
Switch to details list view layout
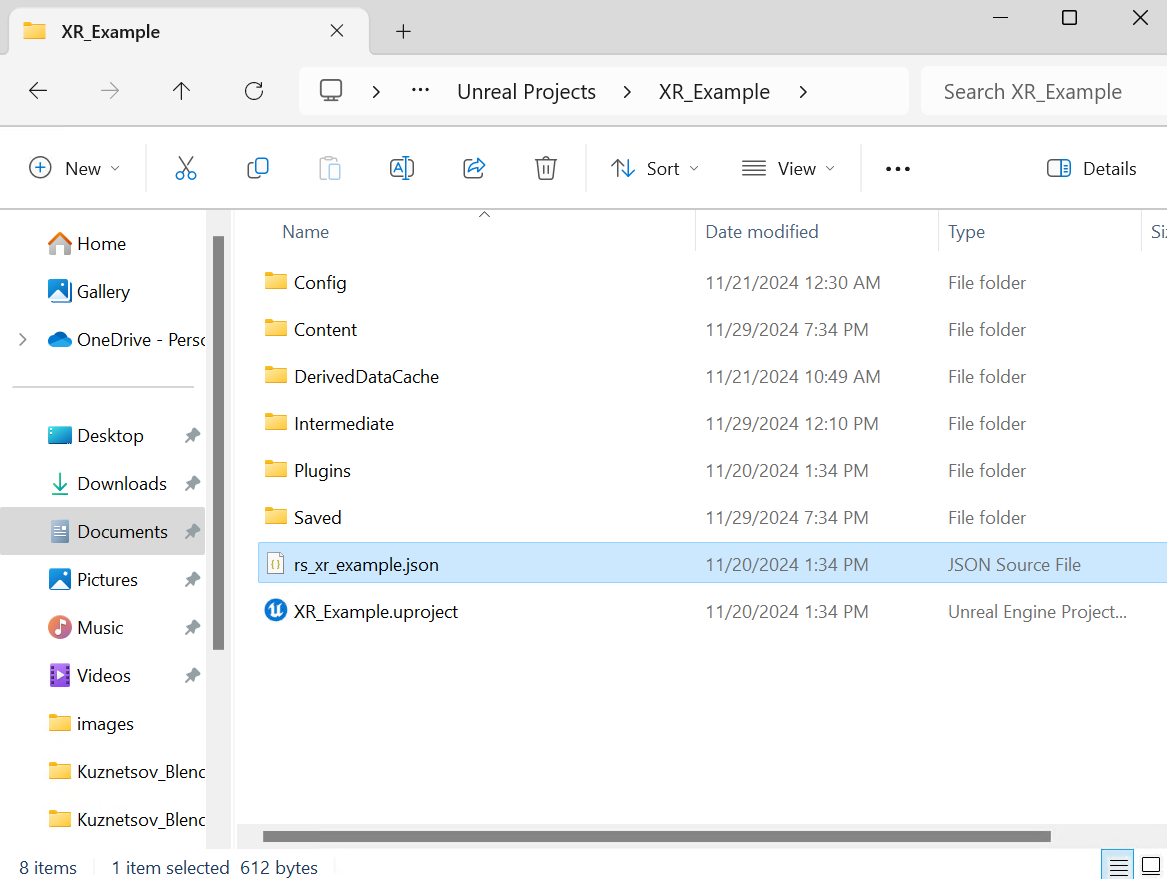tap(1118, 866)
